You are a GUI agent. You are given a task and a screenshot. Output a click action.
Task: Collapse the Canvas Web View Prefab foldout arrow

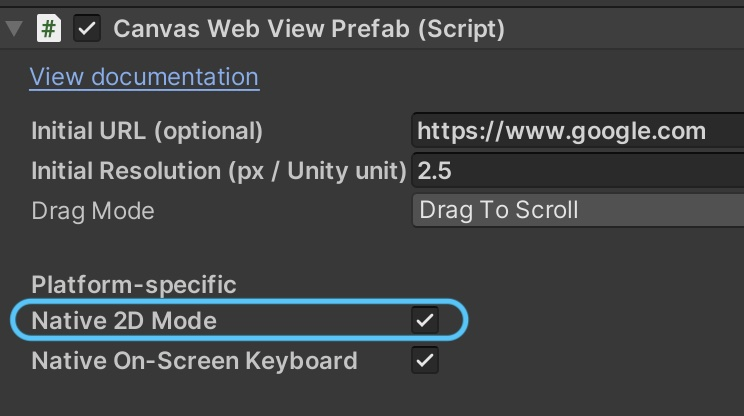[x=14, y=28]
